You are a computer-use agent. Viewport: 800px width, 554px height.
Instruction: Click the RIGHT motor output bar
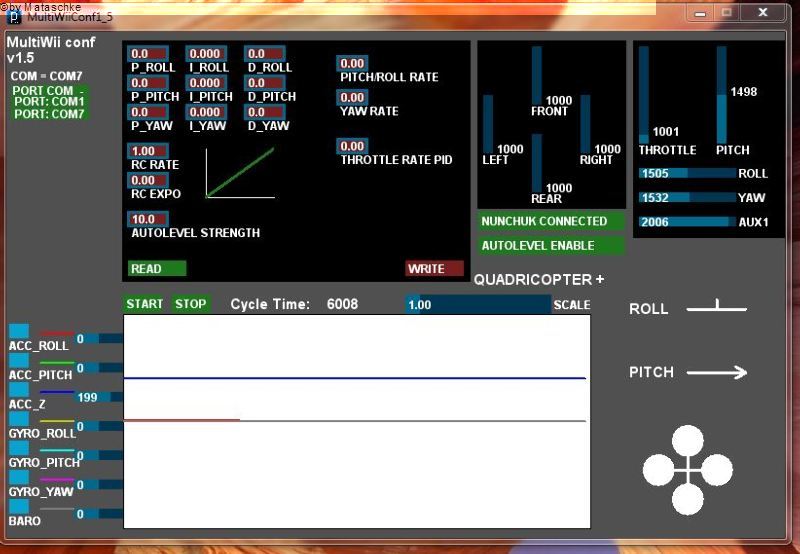[585, 124]
